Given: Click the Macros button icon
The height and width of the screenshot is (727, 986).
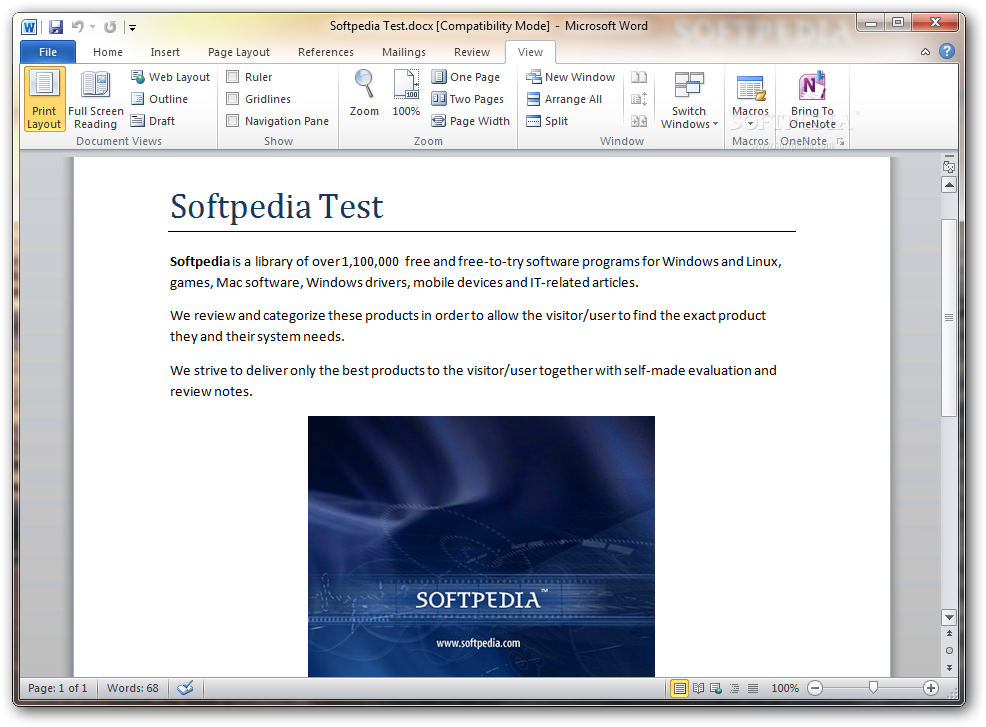Looking at the screenshot, I should [750, 88].
